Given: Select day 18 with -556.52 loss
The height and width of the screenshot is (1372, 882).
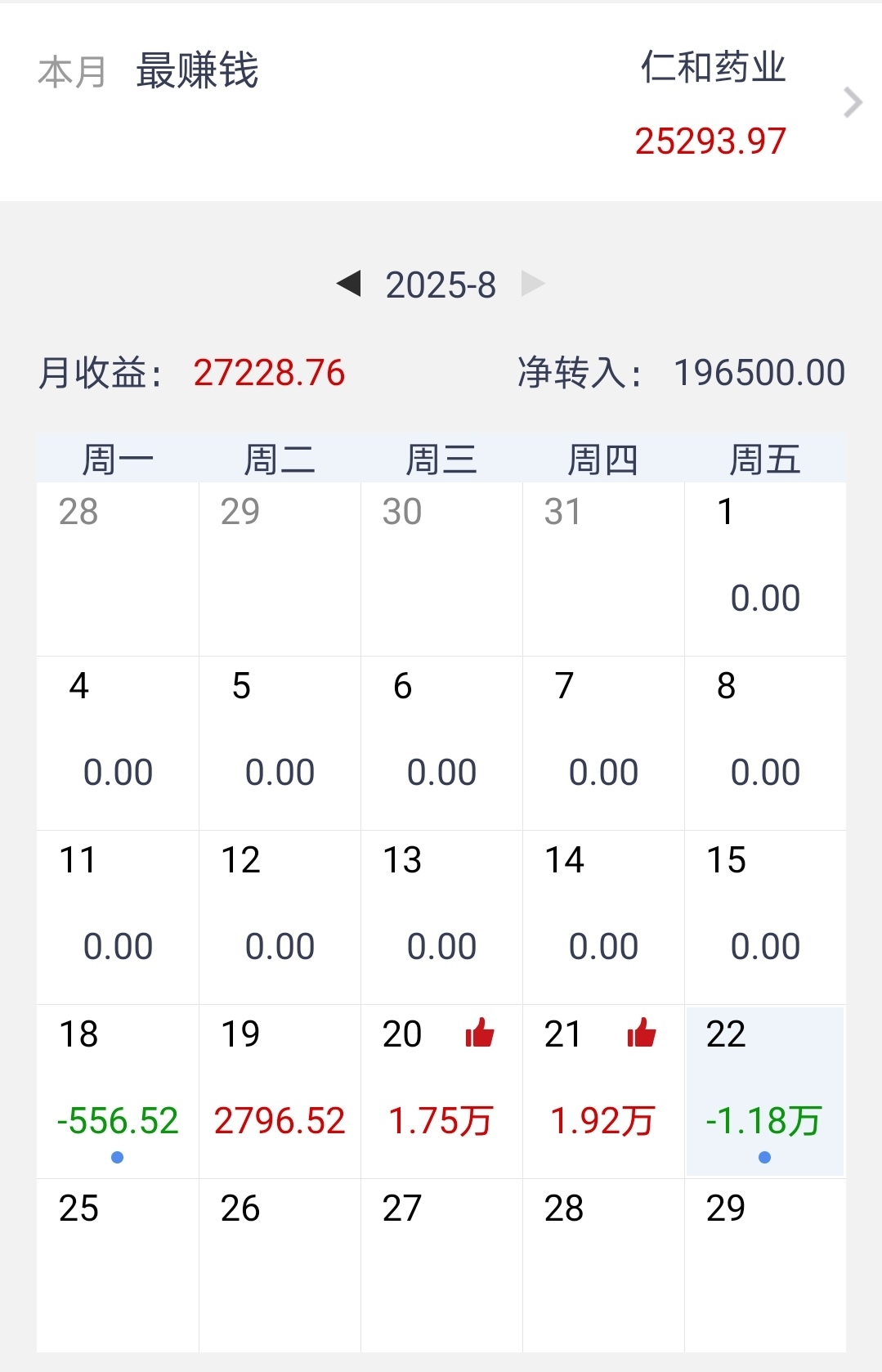Looking at the screenshot, I should (x=118, y=1092).
